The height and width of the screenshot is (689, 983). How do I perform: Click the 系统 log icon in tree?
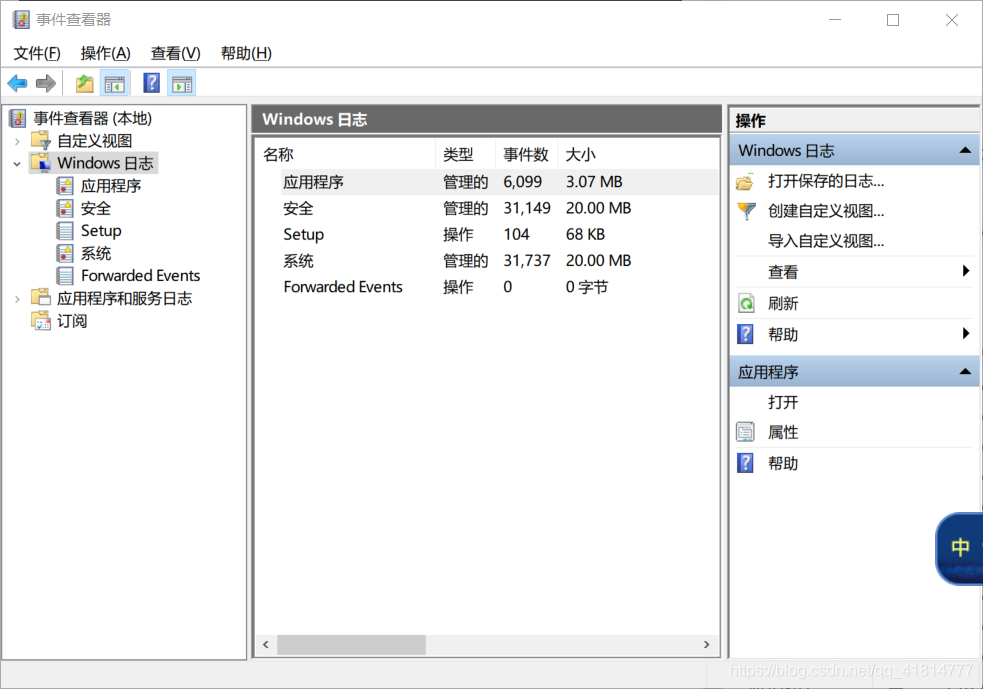65,253
